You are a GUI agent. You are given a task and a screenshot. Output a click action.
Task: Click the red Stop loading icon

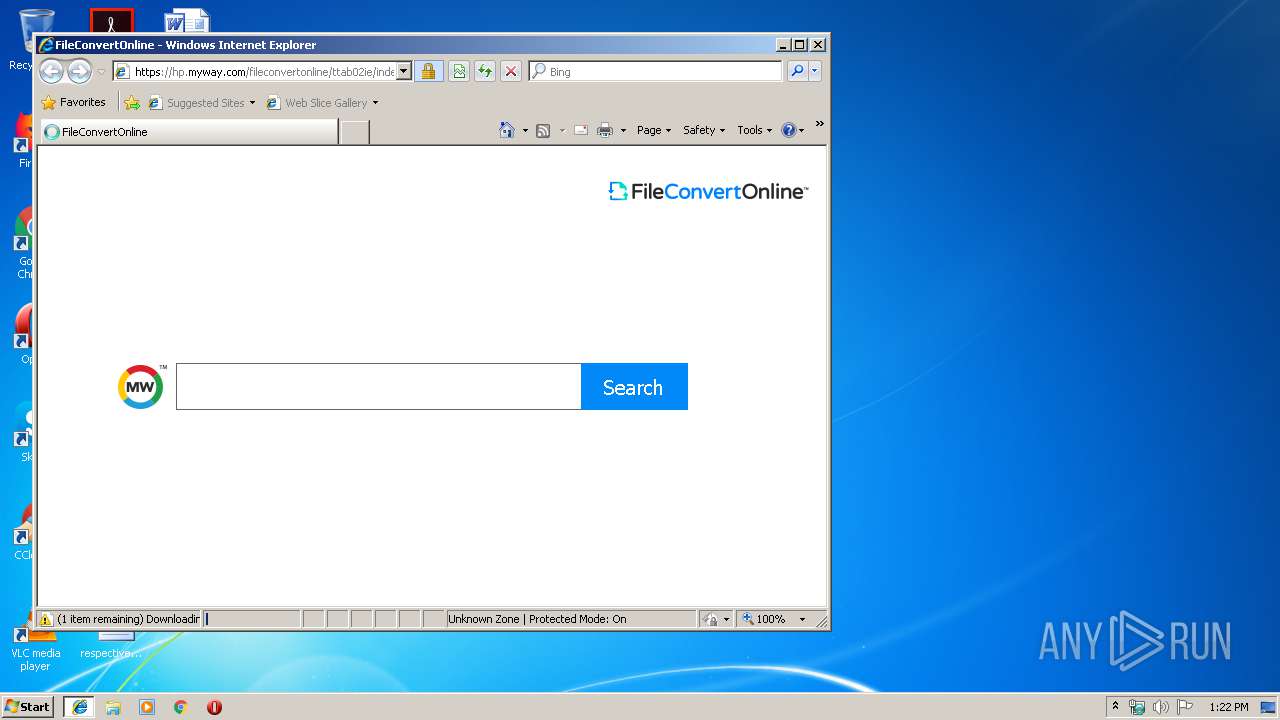click(x=511, y=72)
